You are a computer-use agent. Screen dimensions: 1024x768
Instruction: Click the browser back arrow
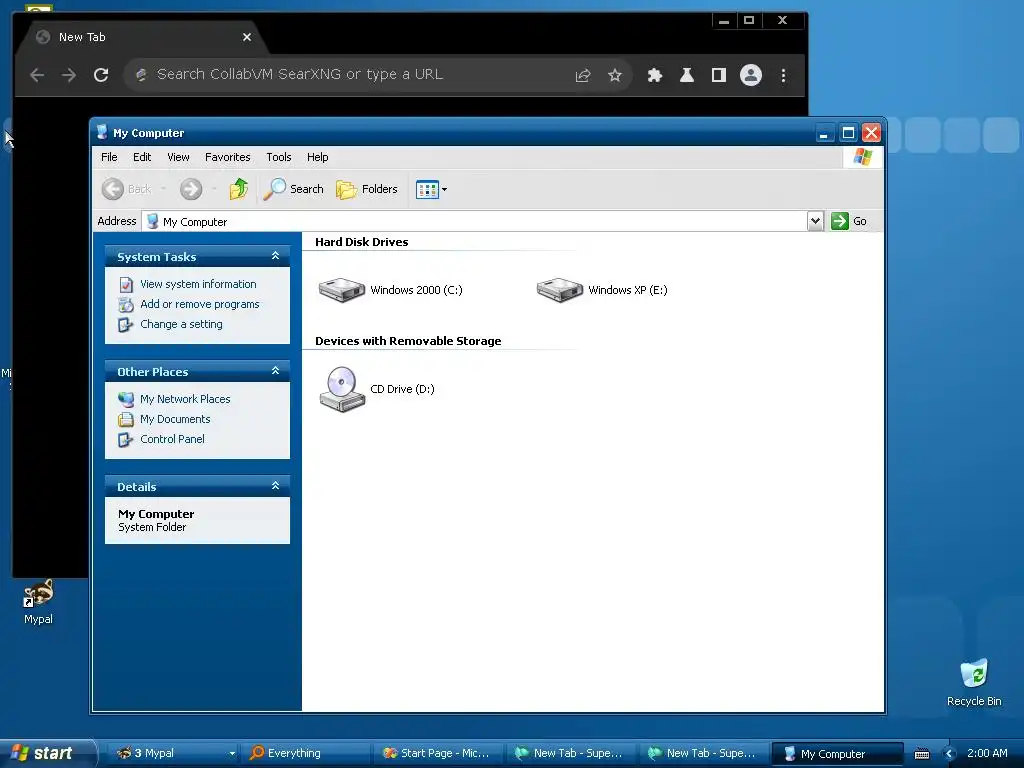click(x=37, y=75)
